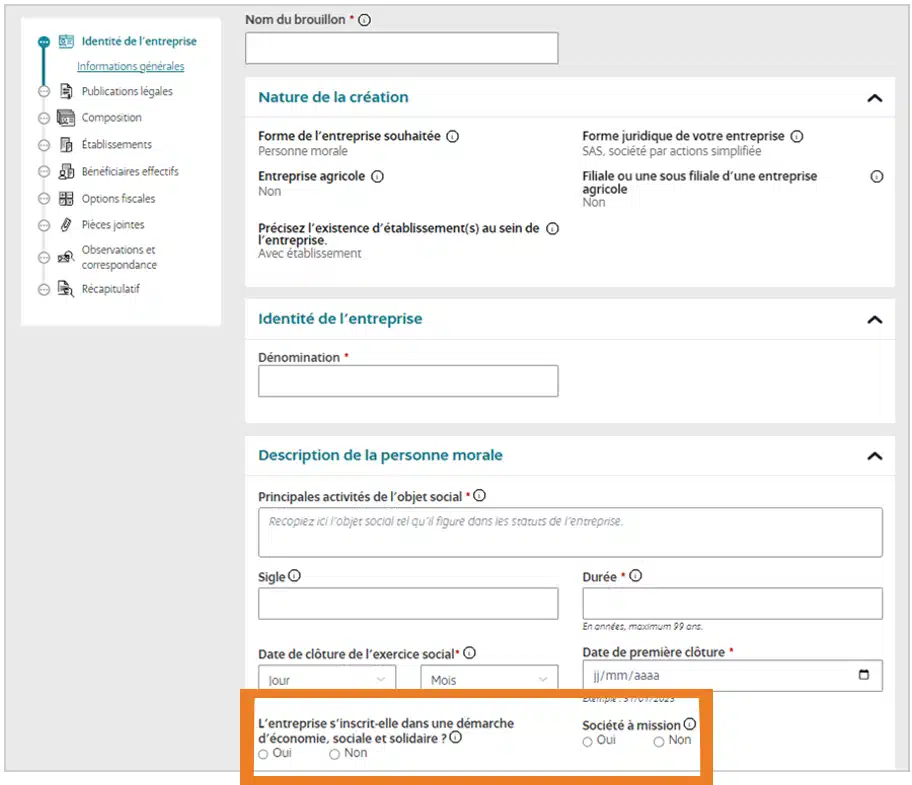Click the info icon beside Nom du brouillon

point(364,20)
